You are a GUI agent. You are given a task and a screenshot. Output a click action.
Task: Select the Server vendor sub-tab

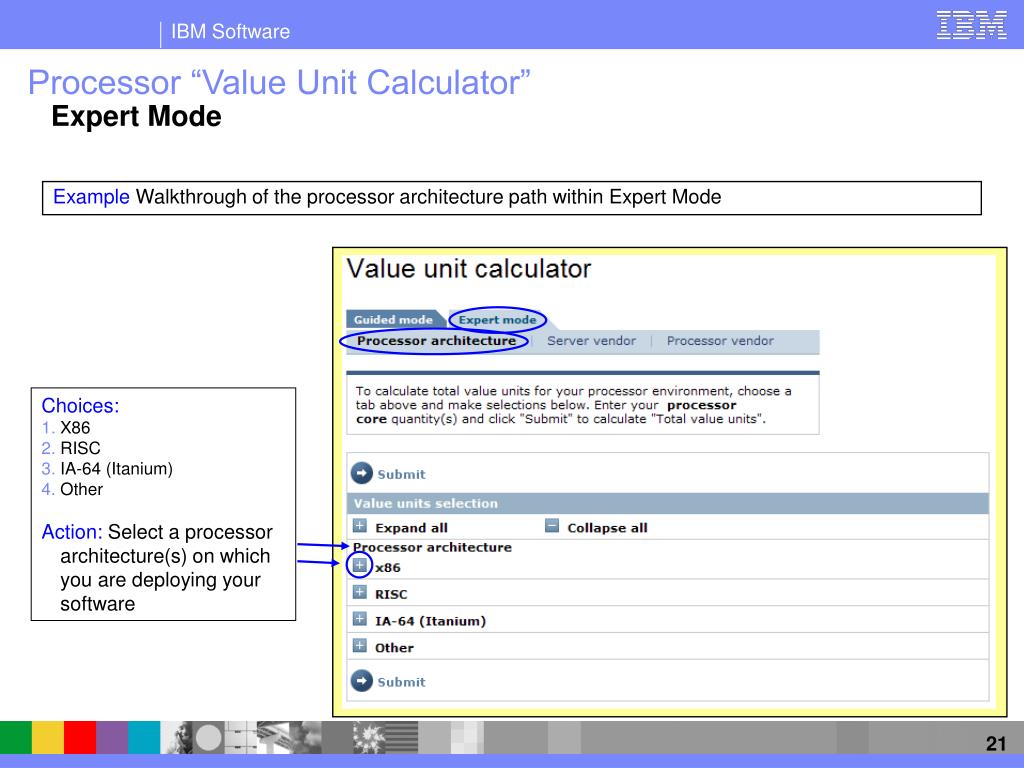[x=591, y=341]
